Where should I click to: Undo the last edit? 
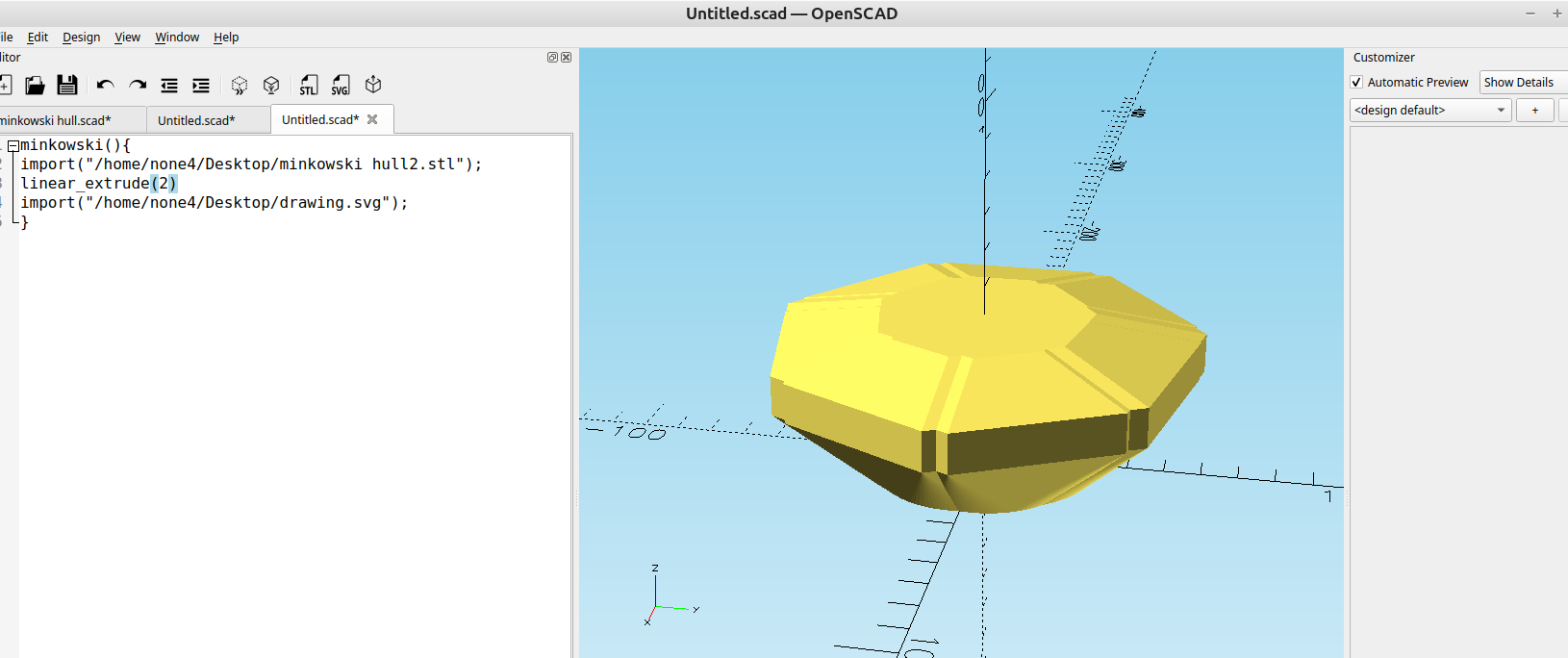pyautogui.click(x=105, y=86)
